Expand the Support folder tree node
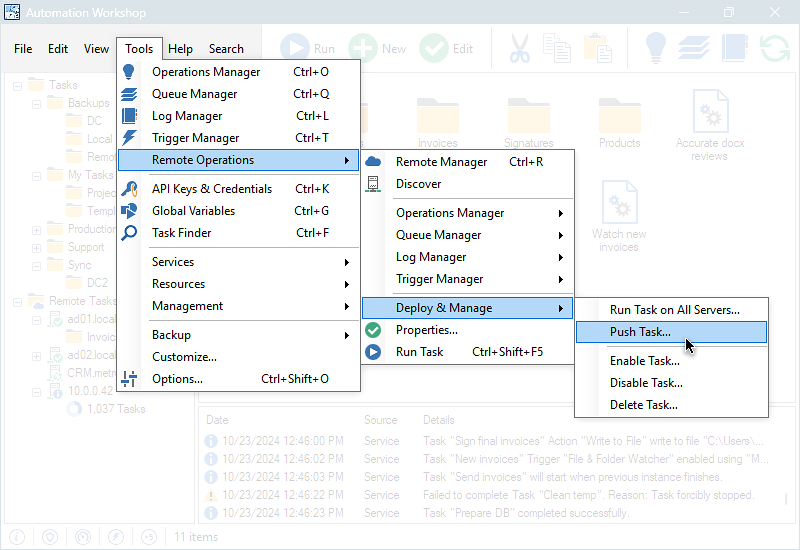Image resolution: width=800 pixels, height=550 pixels. pyautogui.click(x=36, y=248)
